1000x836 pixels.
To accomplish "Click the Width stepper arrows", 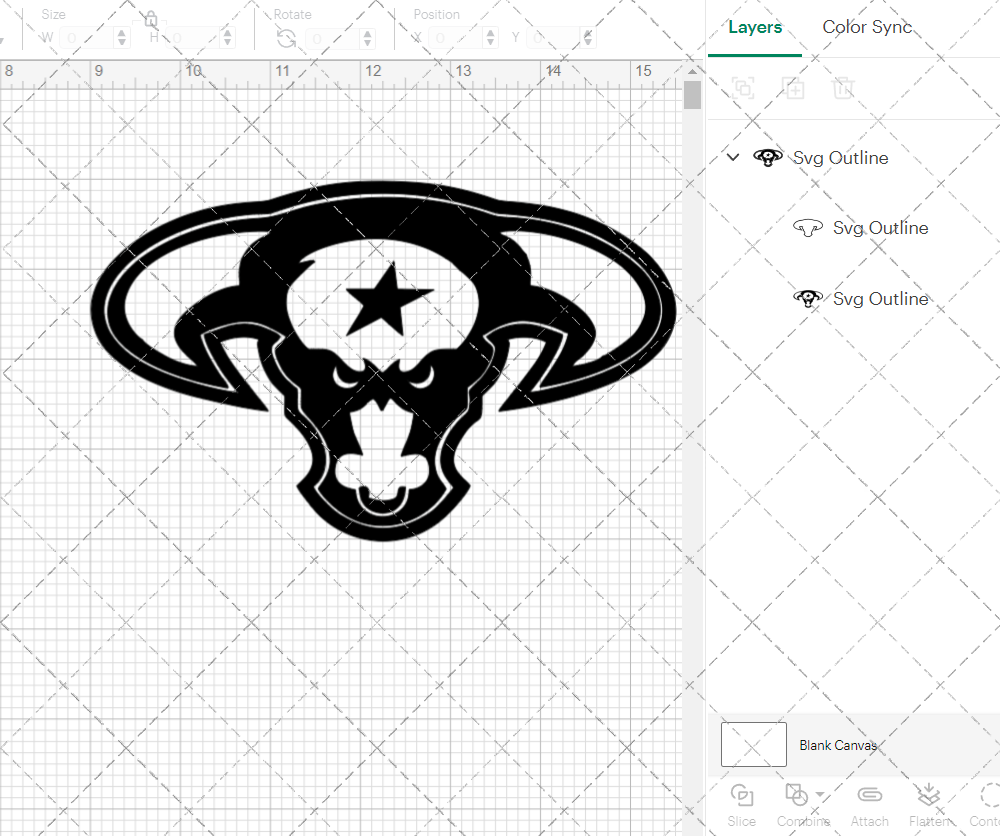I will pyautogui.click(x=122, y=38).
